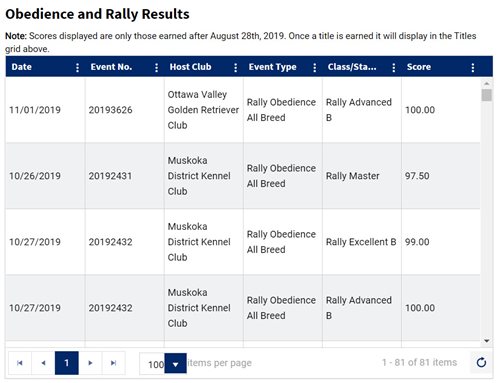The height and width of the screenshot is (383, 500).
Task: Go to the last page of results
Action: point(113,363)
